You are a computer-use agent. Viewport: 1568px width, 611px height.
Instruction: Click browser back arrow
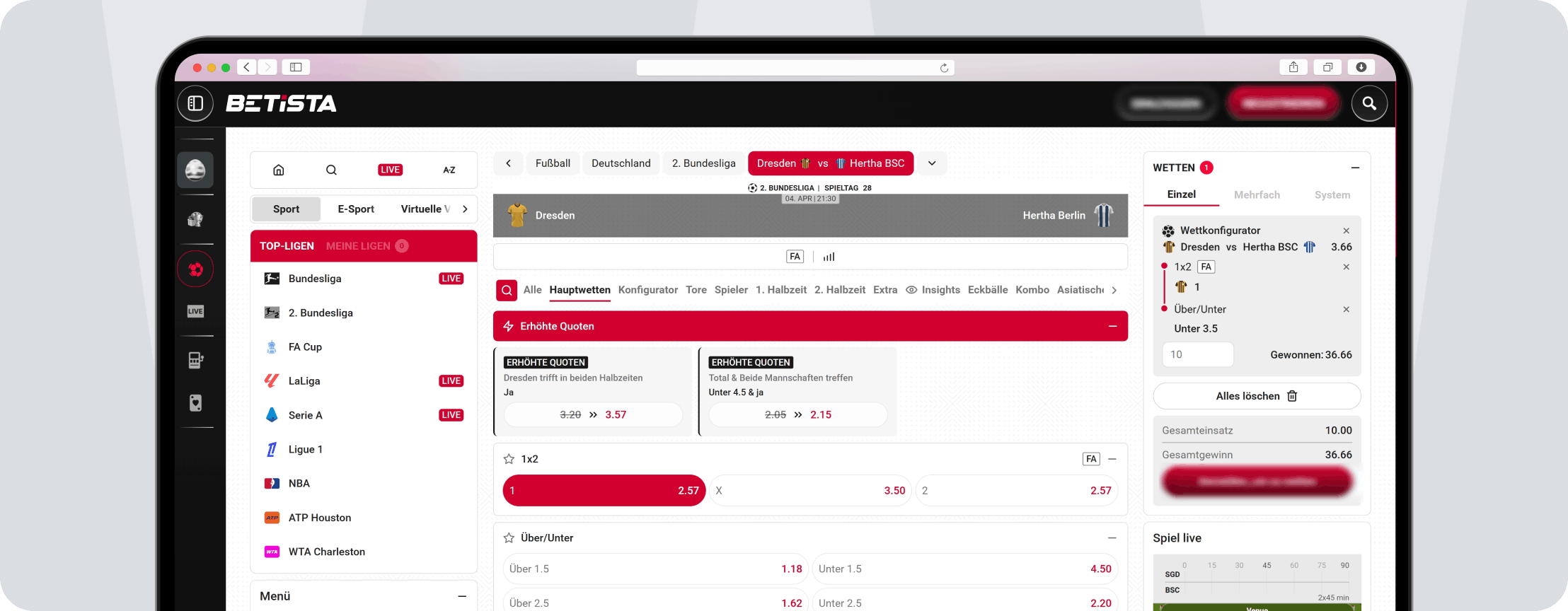246,67
